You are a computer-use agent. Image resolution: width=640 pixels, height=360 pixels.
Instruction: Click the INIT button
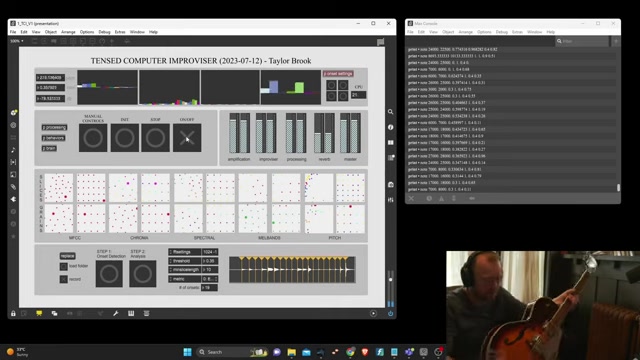[x=124, y=138]
